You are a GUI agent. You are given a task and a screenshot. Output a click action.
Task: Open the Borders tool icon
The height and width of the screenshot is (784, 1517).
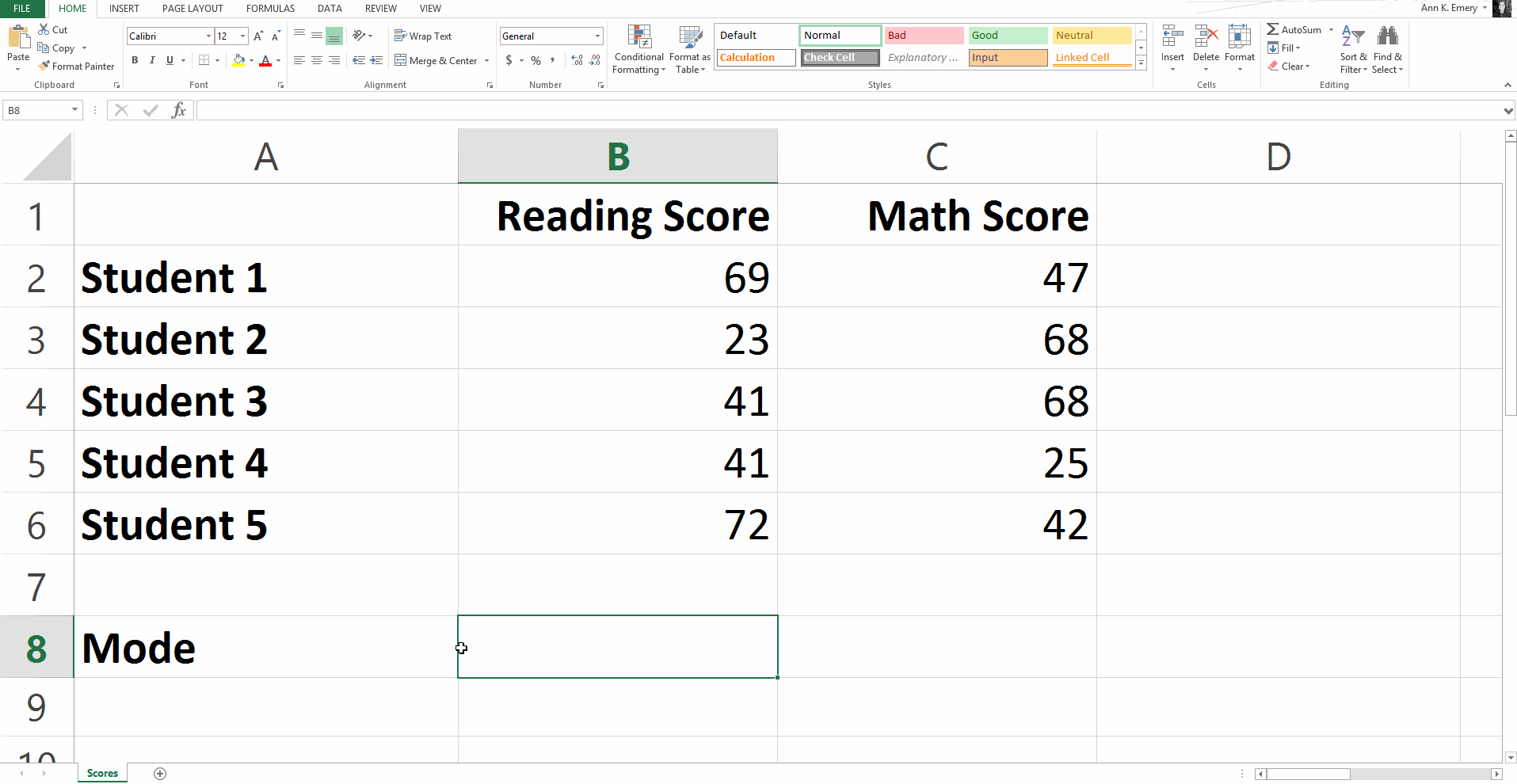pyautogui.click(x=204, y=60)
